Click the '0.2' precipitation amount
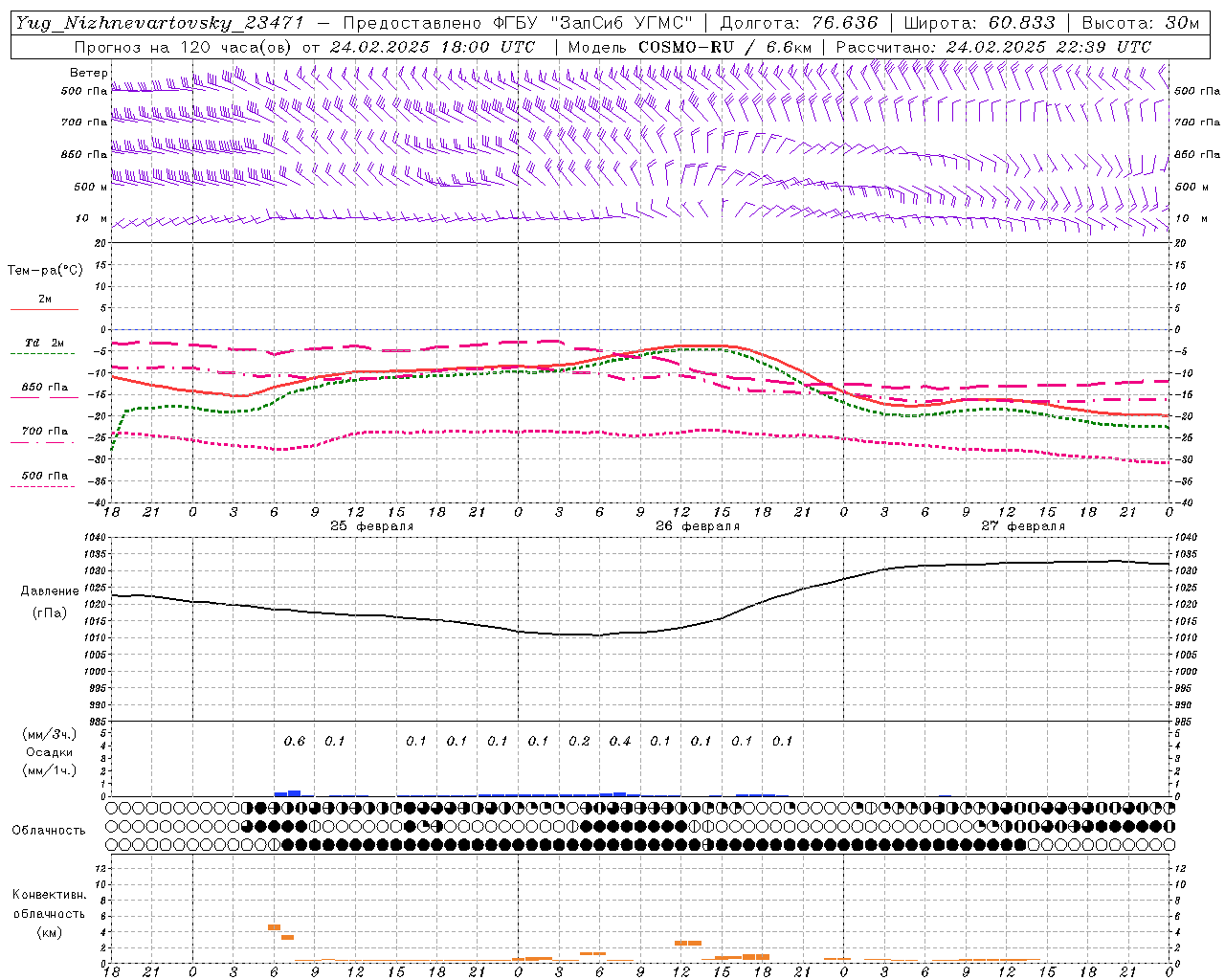Image resolution: width=1225 pixels, height=980 pixels. click(579, 742)
